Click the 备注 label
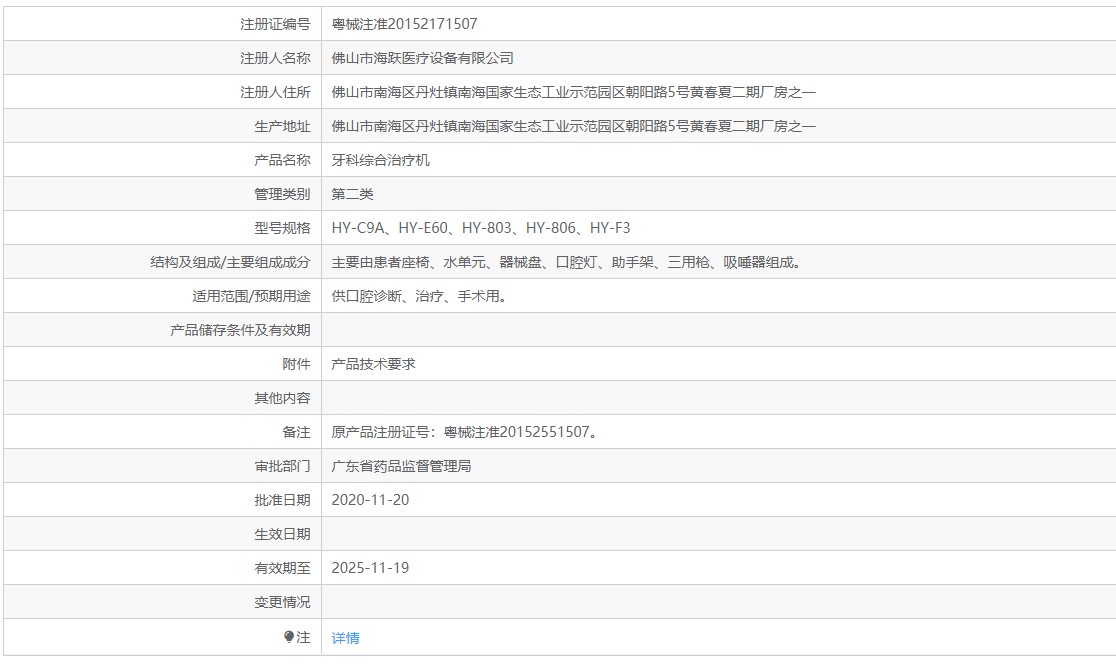 point(297,432)
